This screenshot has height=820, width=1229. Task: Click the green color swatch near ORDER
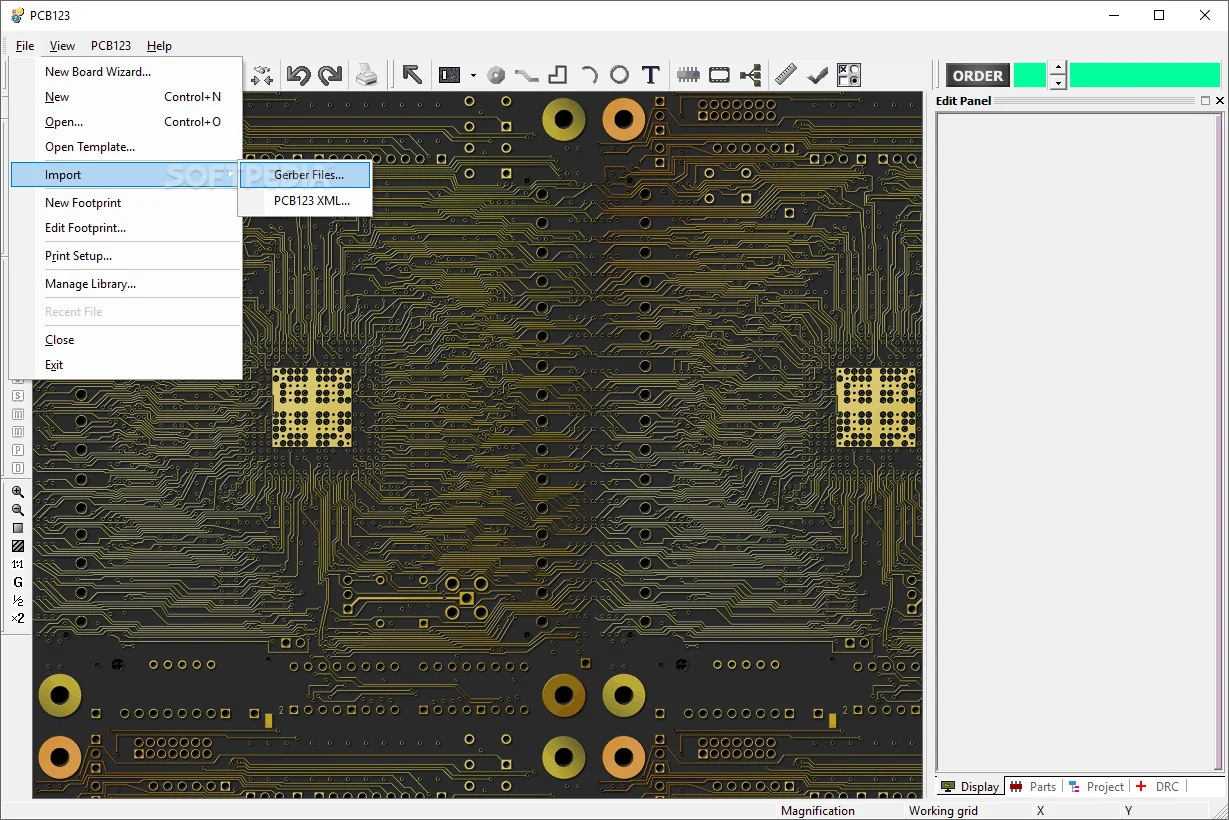pyautogui.click(x=1029, y=74)
